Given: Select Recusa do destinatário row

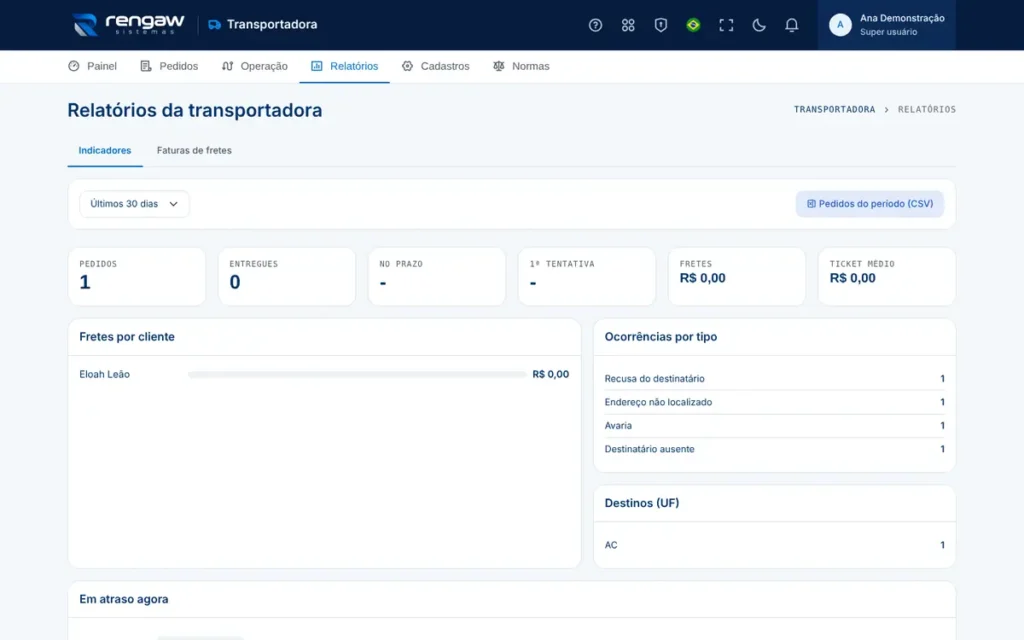Looking at the screenshot, I should point(774,379).
